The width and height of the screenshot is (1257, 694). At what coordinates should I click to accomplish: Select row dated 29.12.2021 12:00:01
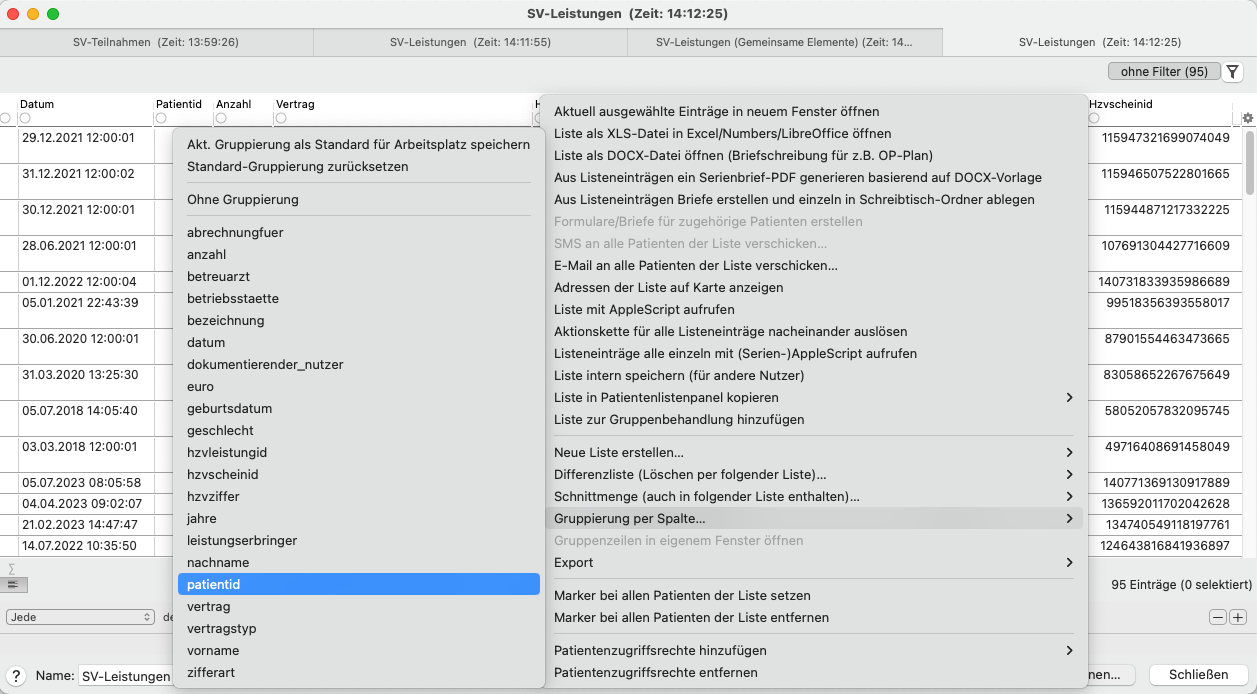[x=78, y=137]
